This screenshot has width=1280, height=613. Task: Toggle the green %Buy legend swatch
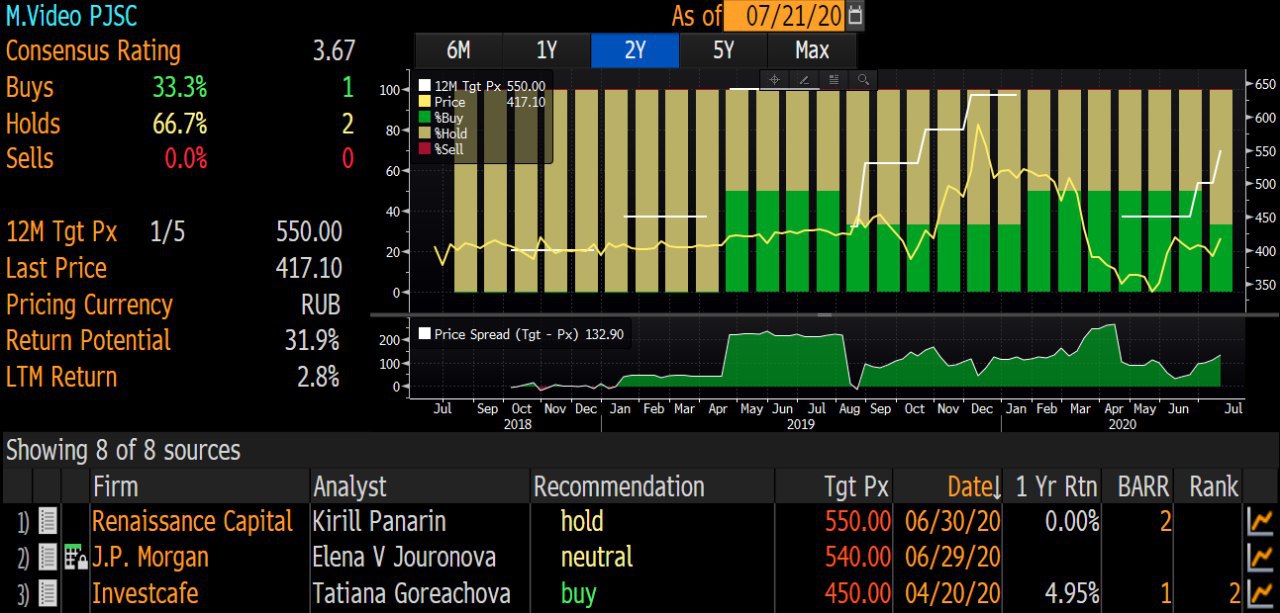pyautogui.click(x=425, y=117)
